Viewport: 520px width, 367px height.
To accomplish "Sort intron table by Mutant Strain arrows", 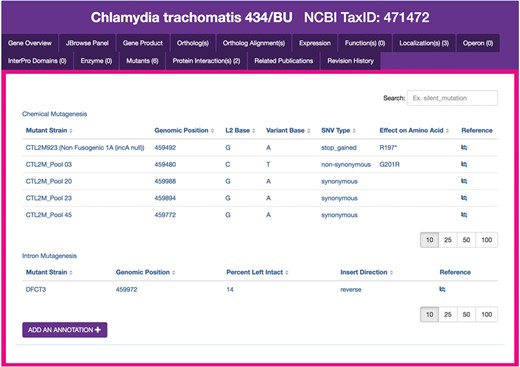I will (x=71, y=273).
